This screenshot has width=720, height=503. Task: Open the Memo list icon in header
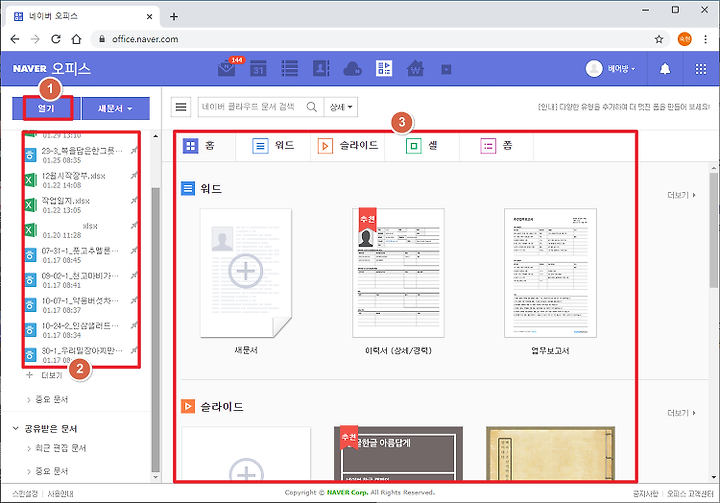[x=289, y=68]
